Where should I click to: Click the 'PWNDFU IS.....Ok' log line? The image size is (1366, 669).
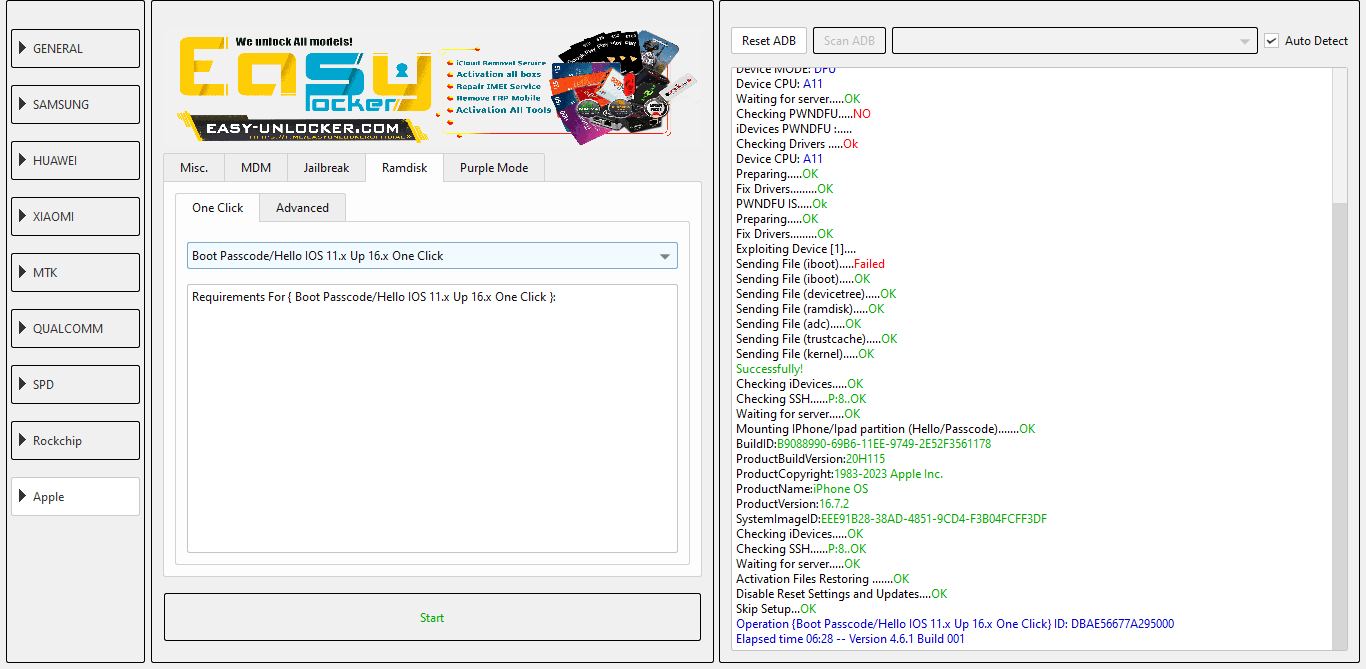coord(781,204)
